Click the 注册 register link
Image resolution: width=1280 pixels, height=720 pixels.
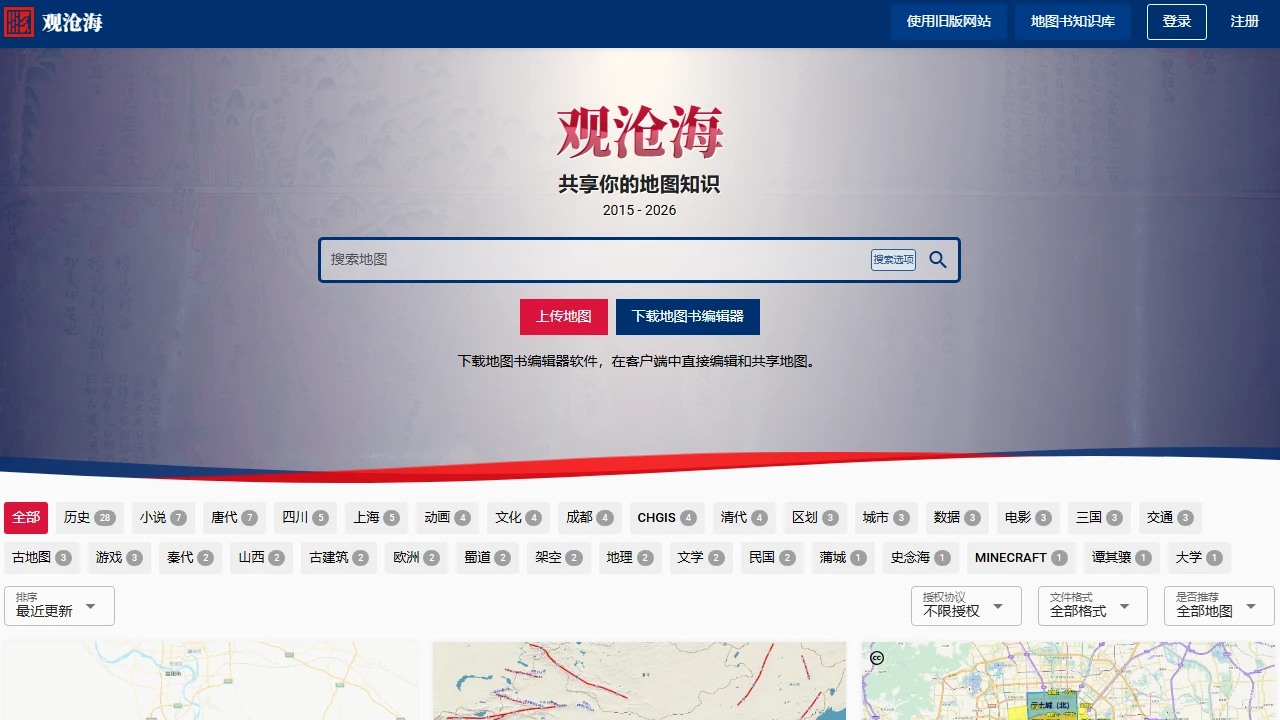tap(1244, 22)
